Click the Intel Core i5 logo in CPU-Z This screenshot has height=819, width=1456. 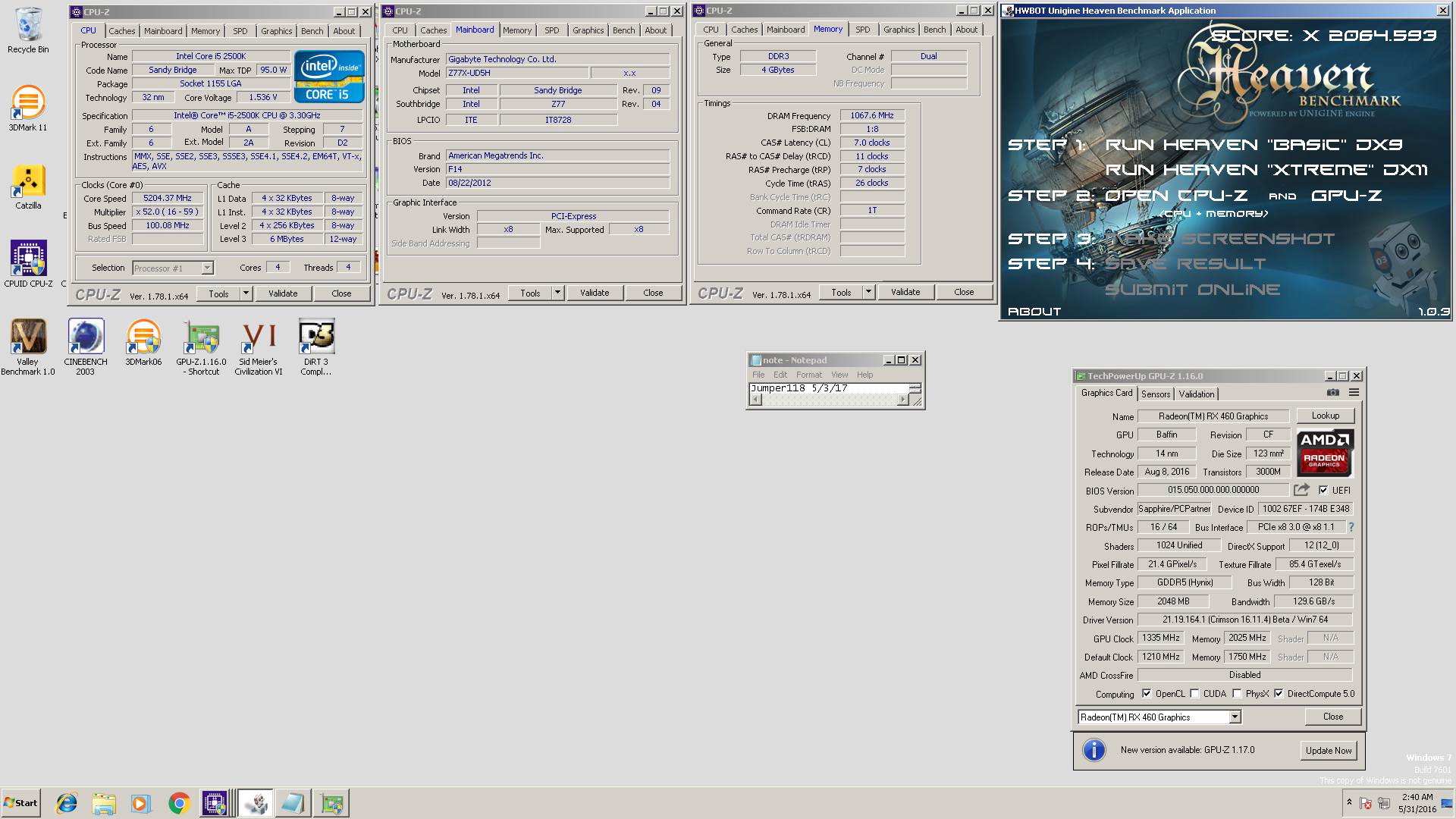(x=329, y=77)
